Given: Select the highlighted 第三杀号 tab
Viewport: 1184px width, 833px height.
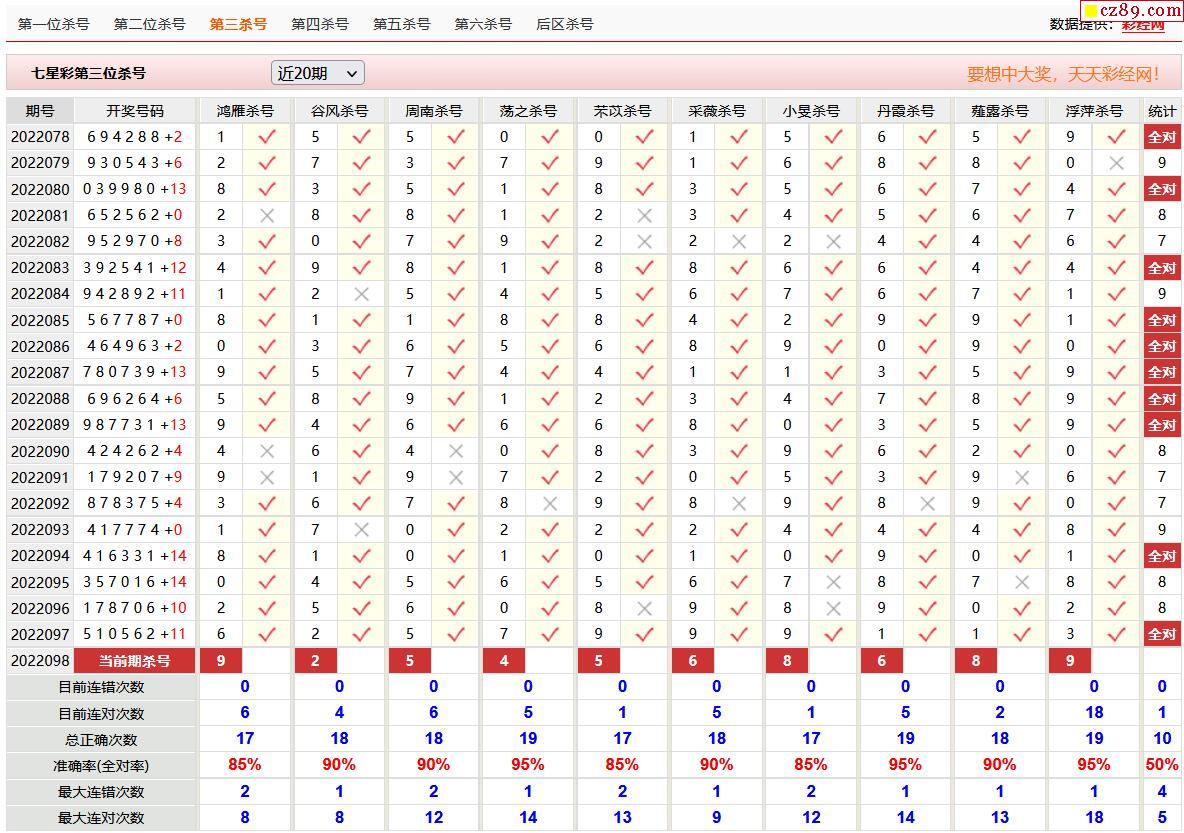Looking at the screenshot, I should (x=238, y=24).
